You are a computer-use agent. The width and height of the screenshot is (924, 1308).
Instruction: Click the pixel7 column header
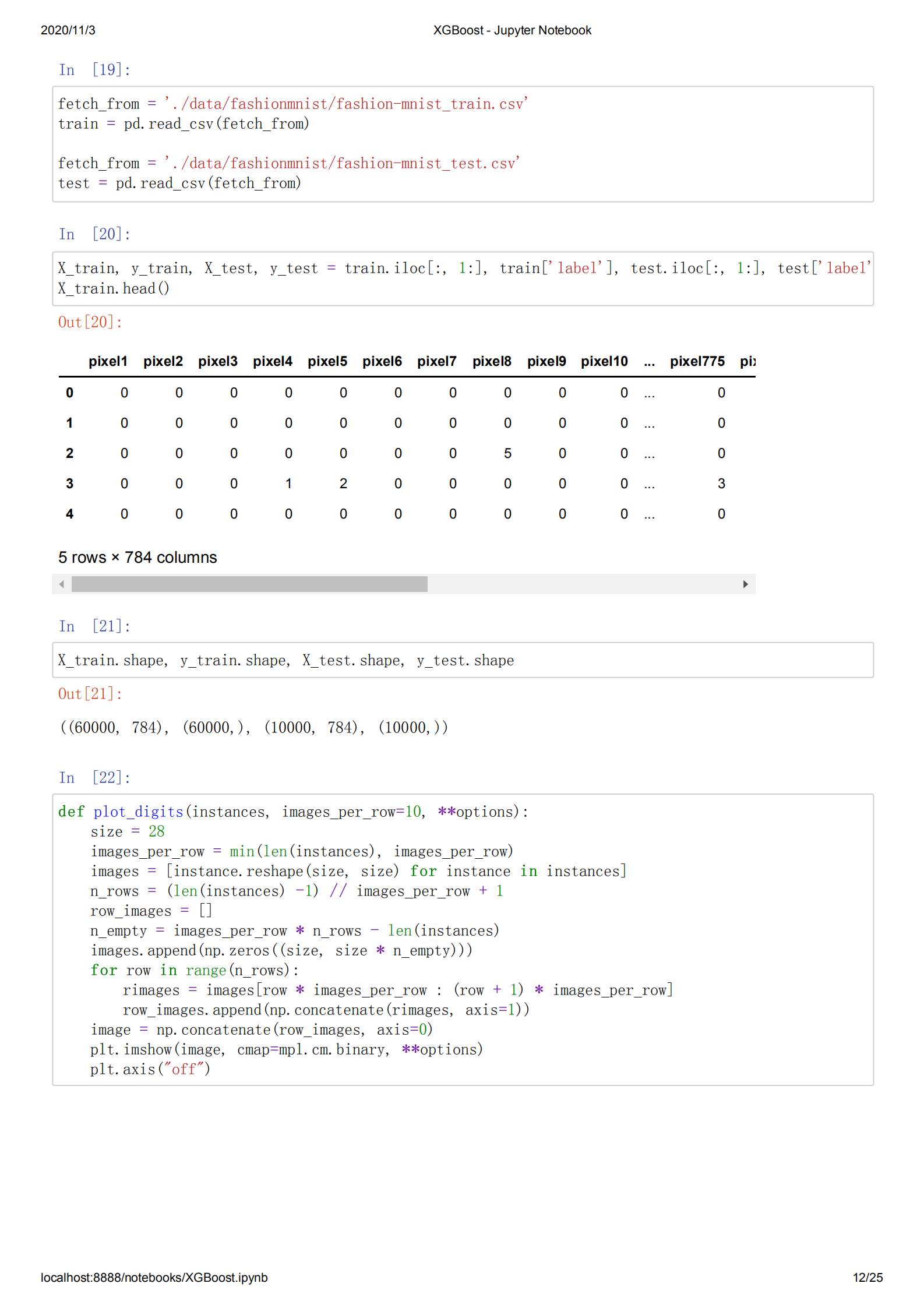(x=437, y=361)
